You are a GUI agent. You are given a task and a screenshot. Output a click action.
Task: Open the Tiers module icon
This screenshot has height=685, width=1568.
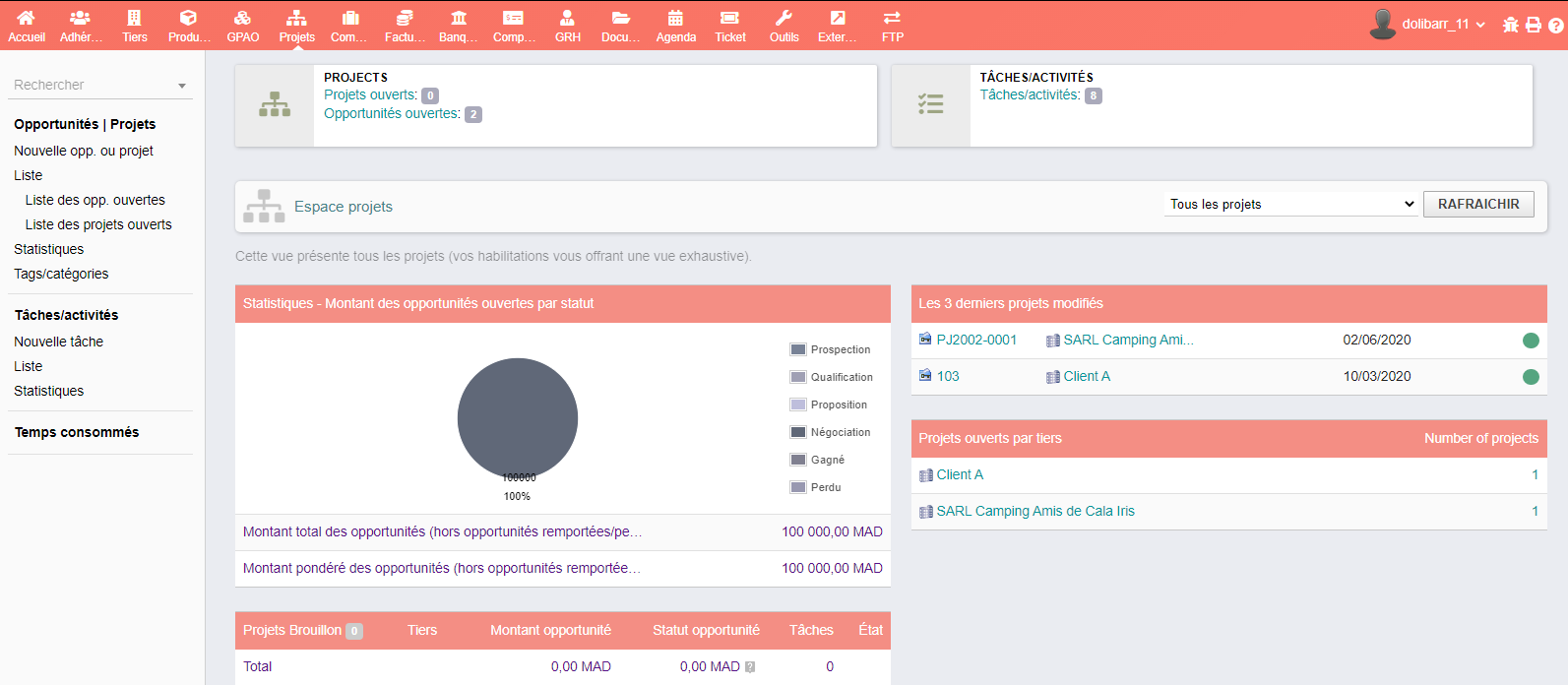point(135,18)
